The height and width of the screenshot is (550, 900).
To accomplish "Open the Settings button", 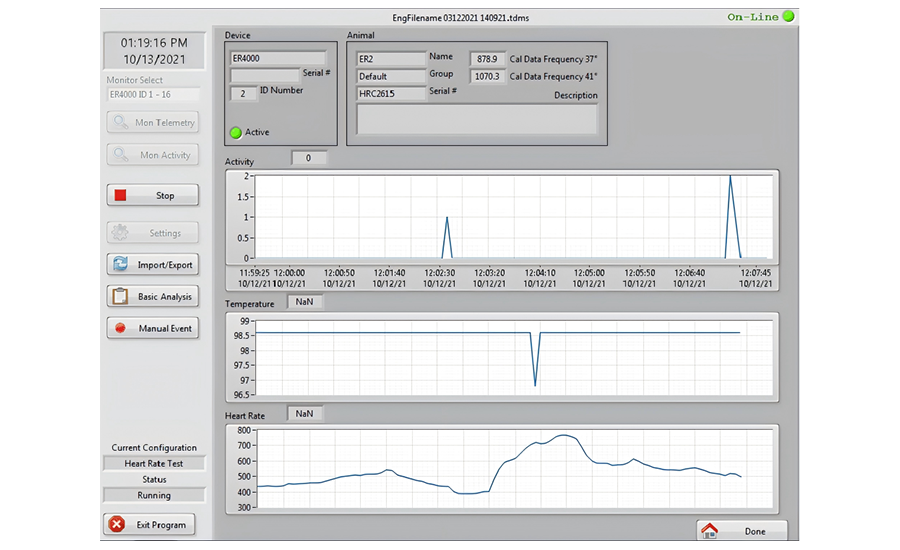I will [x=153, y=233].
